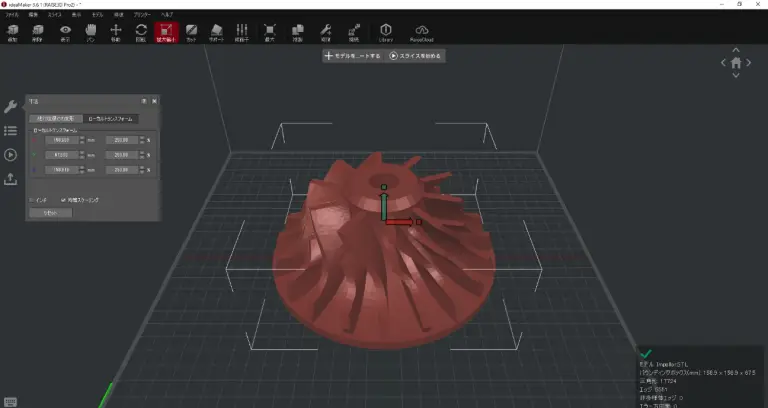
Task: Click the upload icon in left sidebar
Action: point(10,179)
